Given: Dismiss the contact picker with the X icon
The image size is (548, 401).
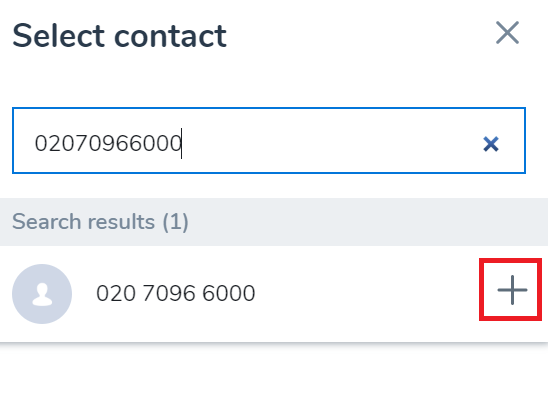Looking at the screenshot, I should 507,33.
